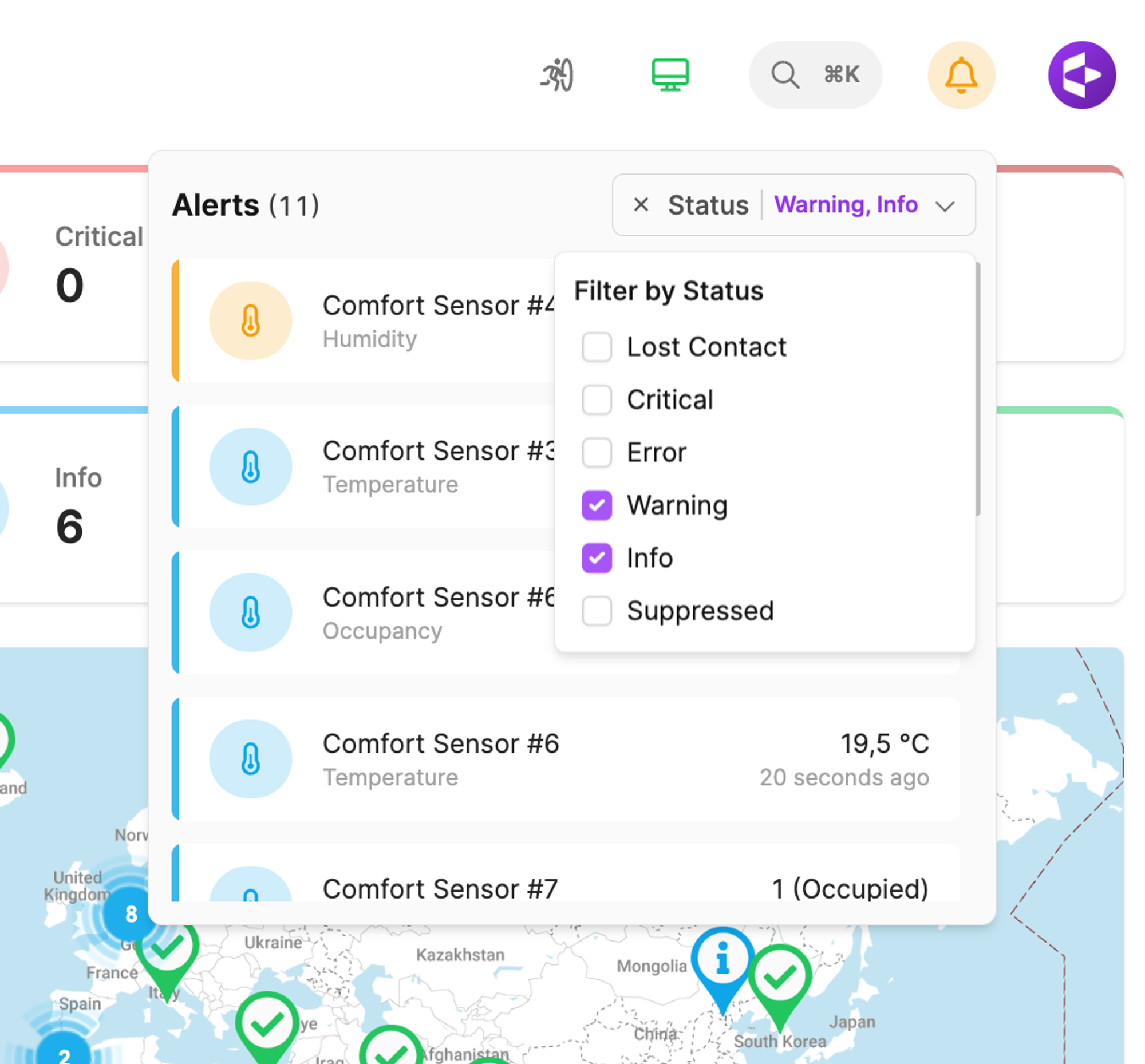1145x1064 pixels.
Task: Open the purple profile avatar logo
Action: tap(1081, 75)
